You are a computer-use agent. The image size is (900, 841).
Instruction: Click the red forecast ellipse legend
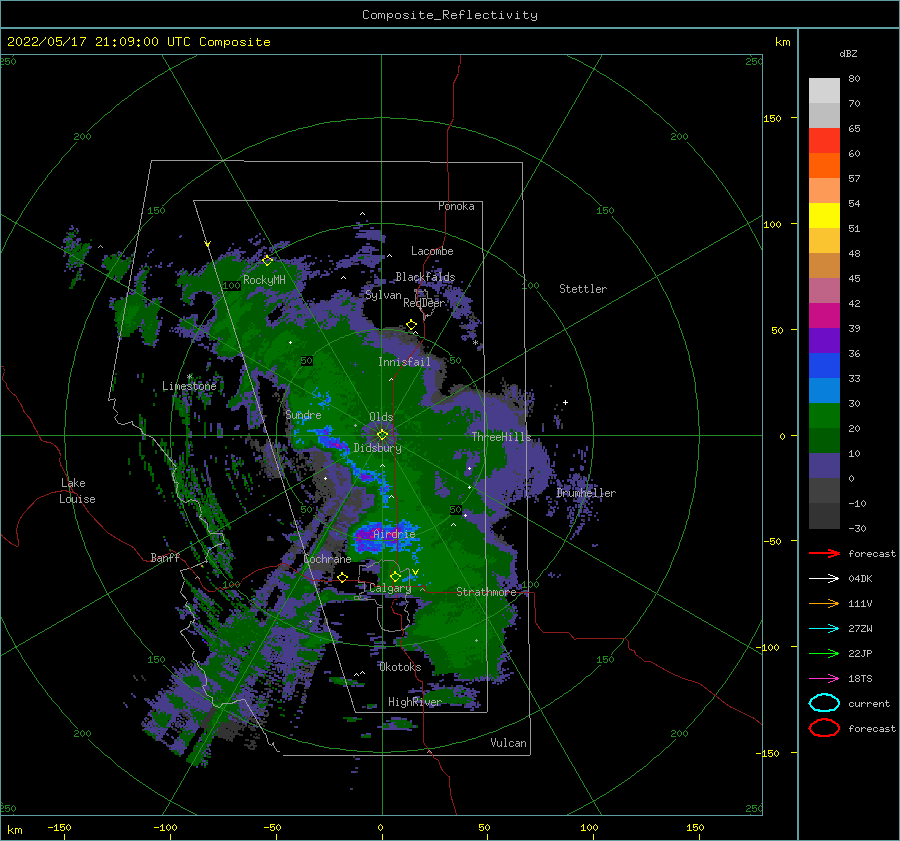click(x=824, y=728)
